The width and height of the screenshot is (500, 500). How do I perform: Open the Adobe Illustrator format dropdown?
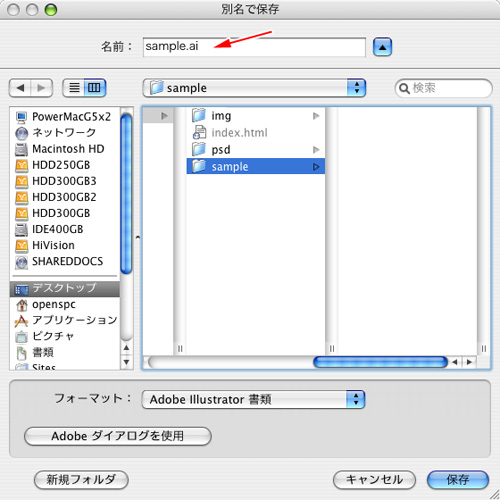253,399
